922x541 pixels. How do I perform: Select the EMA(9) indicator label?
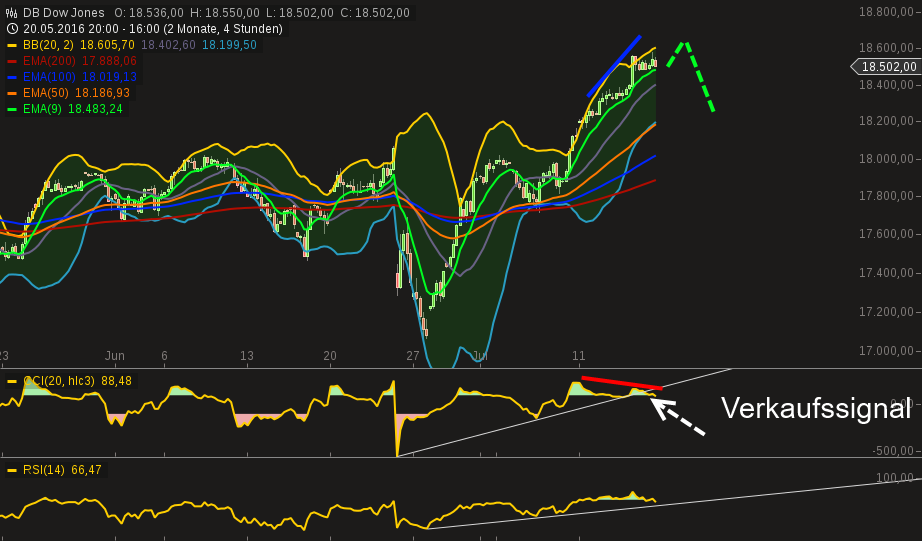[x=42, y=109]
